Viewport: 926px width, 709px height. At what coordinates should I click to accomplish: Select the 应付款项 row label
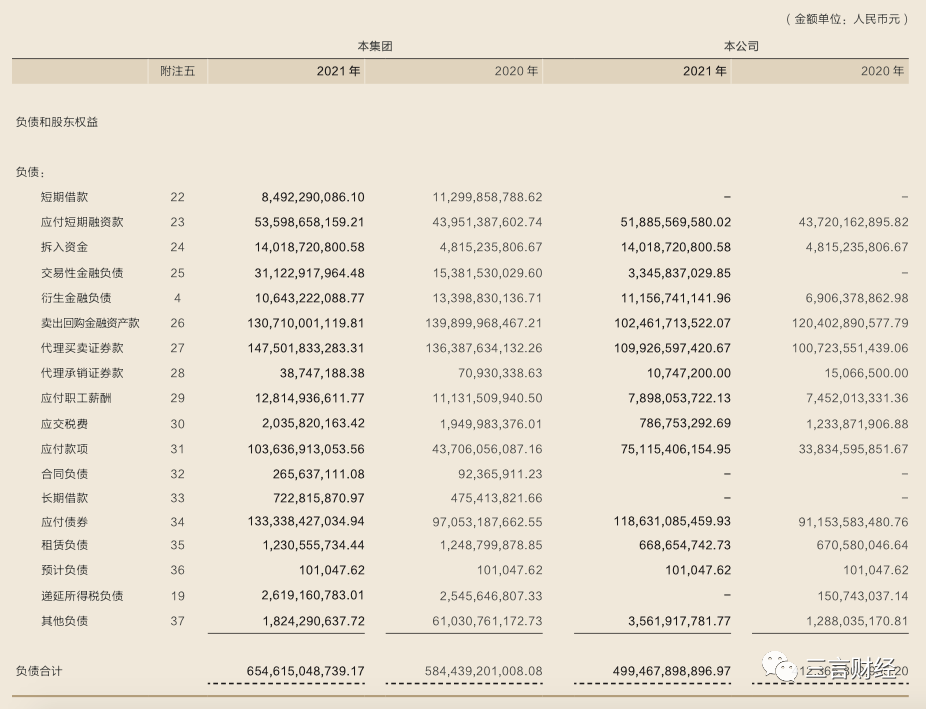64,449
